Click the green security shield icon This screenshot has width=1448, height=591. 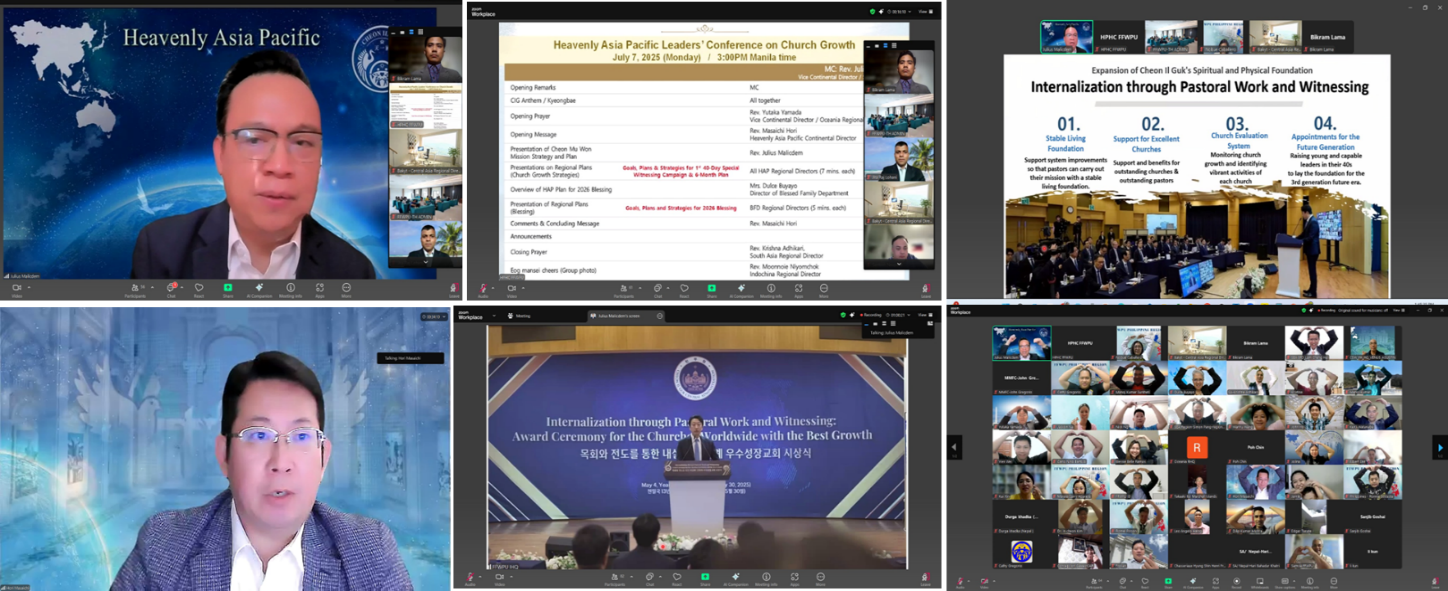844,316
